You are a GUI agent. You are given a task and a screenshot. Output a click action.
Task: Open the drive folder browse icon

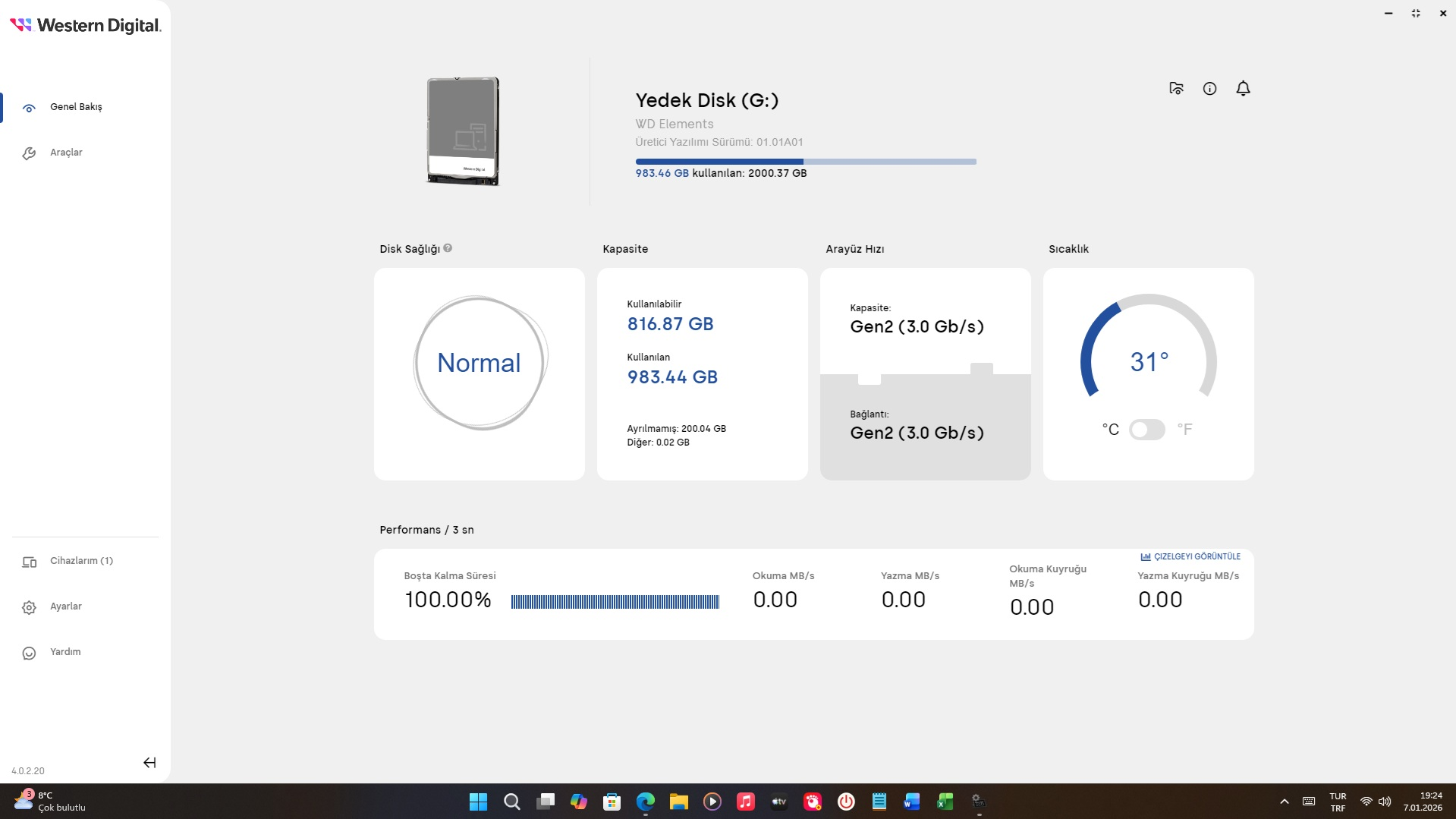tap(1176, 89)
